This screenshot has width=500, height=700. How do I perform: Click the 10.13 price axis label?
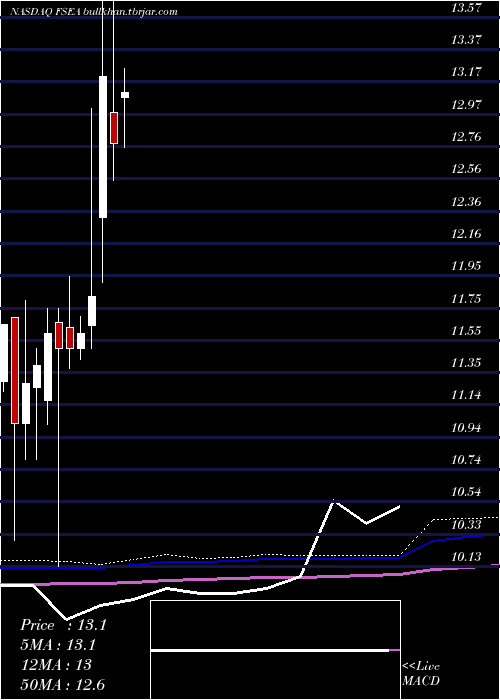coord(466,557)
